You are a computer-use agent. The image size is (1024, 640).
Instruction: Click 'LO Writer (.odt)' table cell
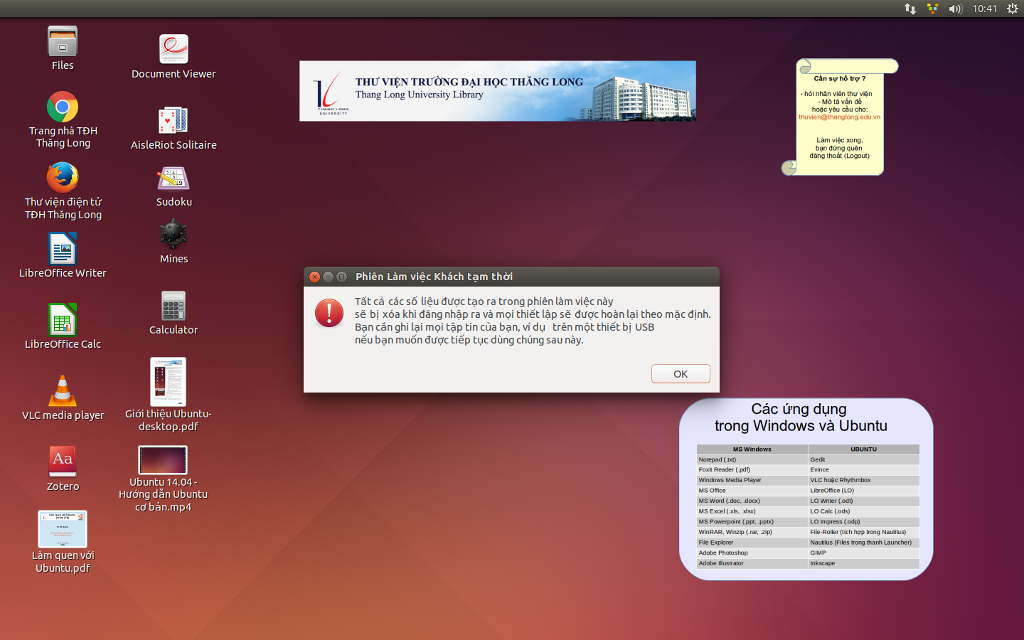pyautogui.click(x=863, y=501)
